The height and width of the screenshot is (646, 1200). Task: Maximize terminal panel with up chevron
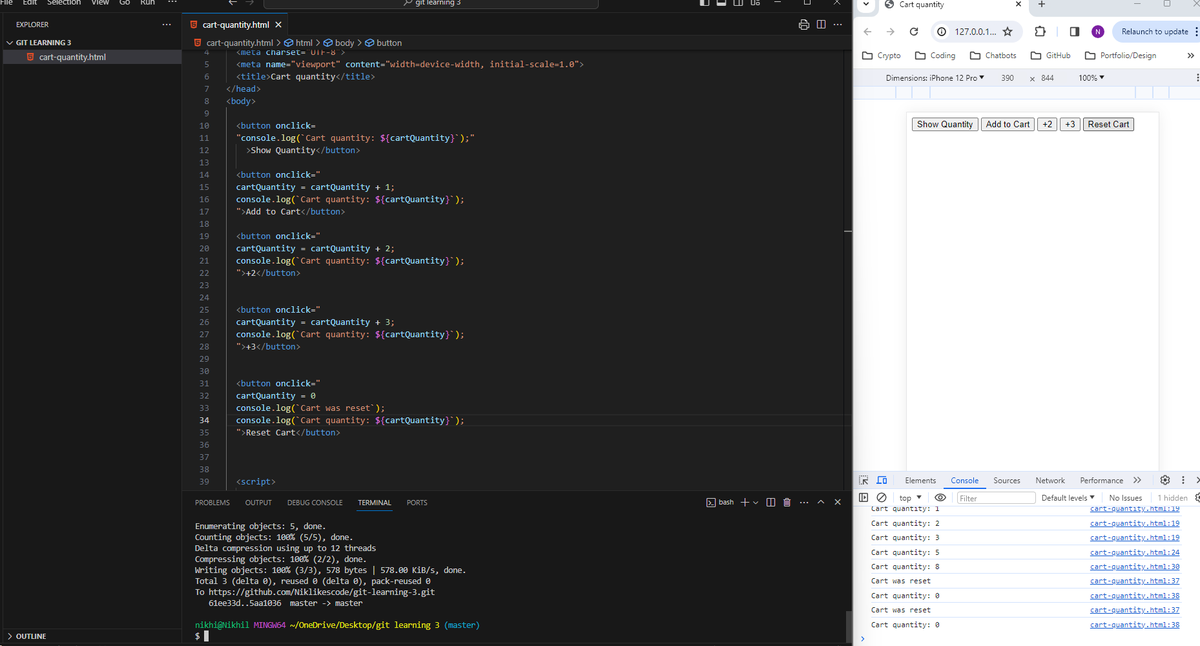[821, 502]
